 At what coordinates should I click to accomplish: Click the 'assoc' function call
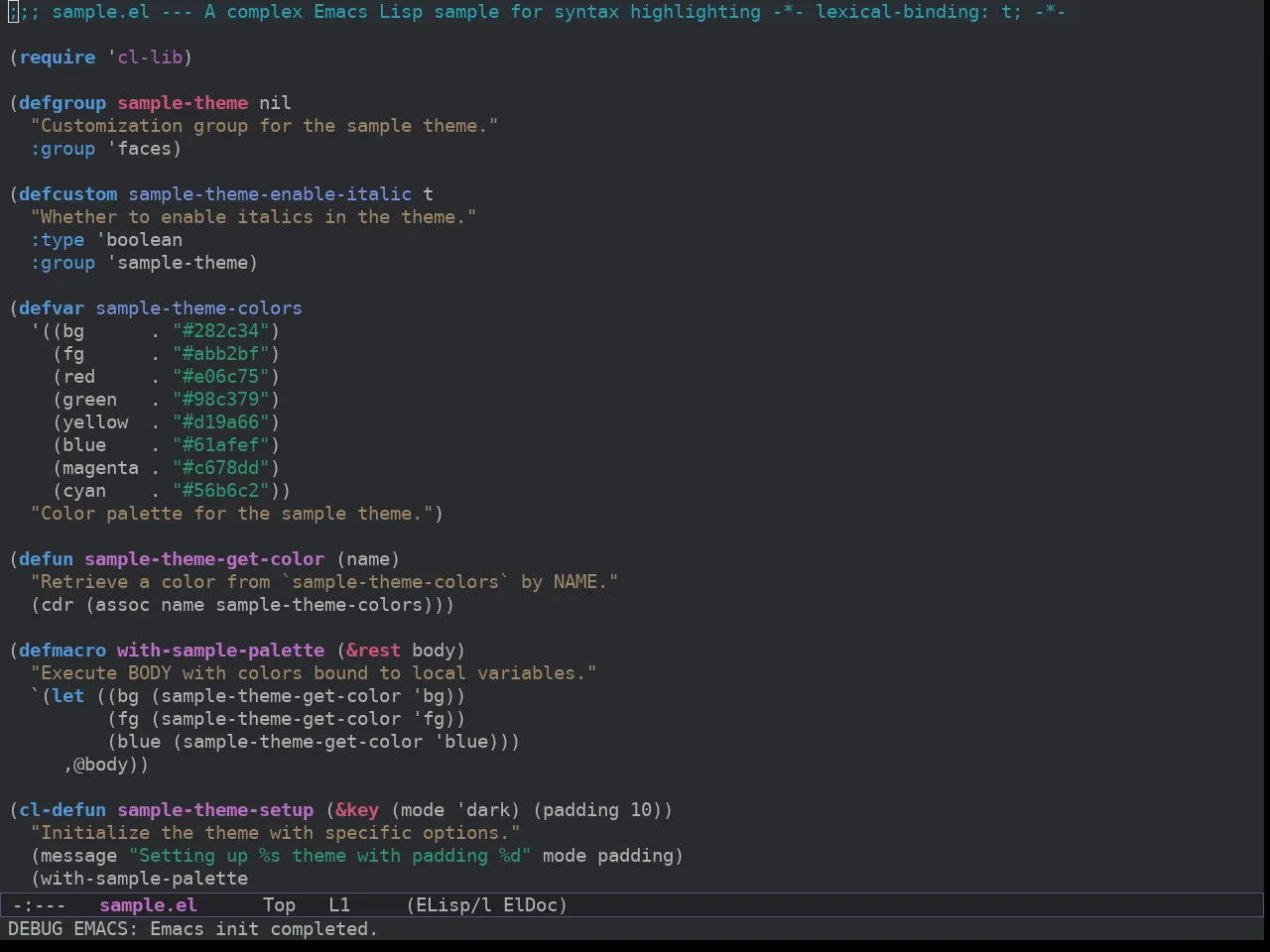coord(123,605)
